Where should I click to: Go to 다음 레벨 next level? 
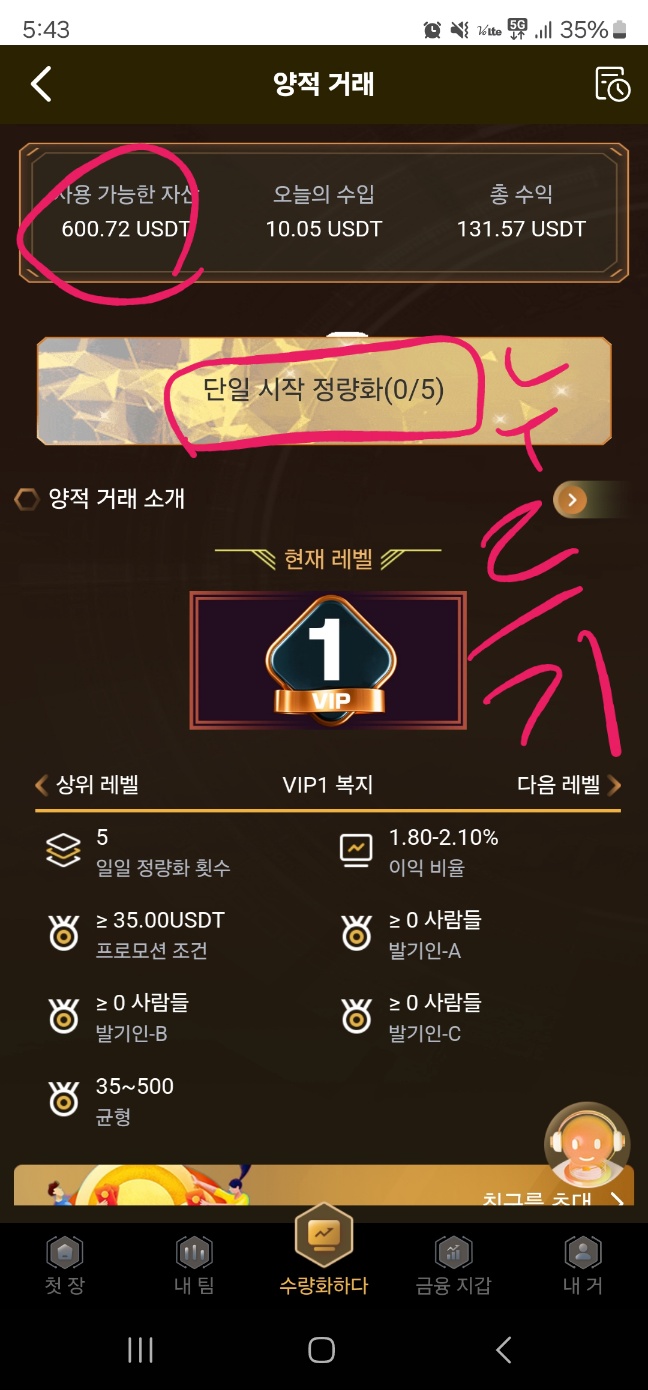coord(569,785)
